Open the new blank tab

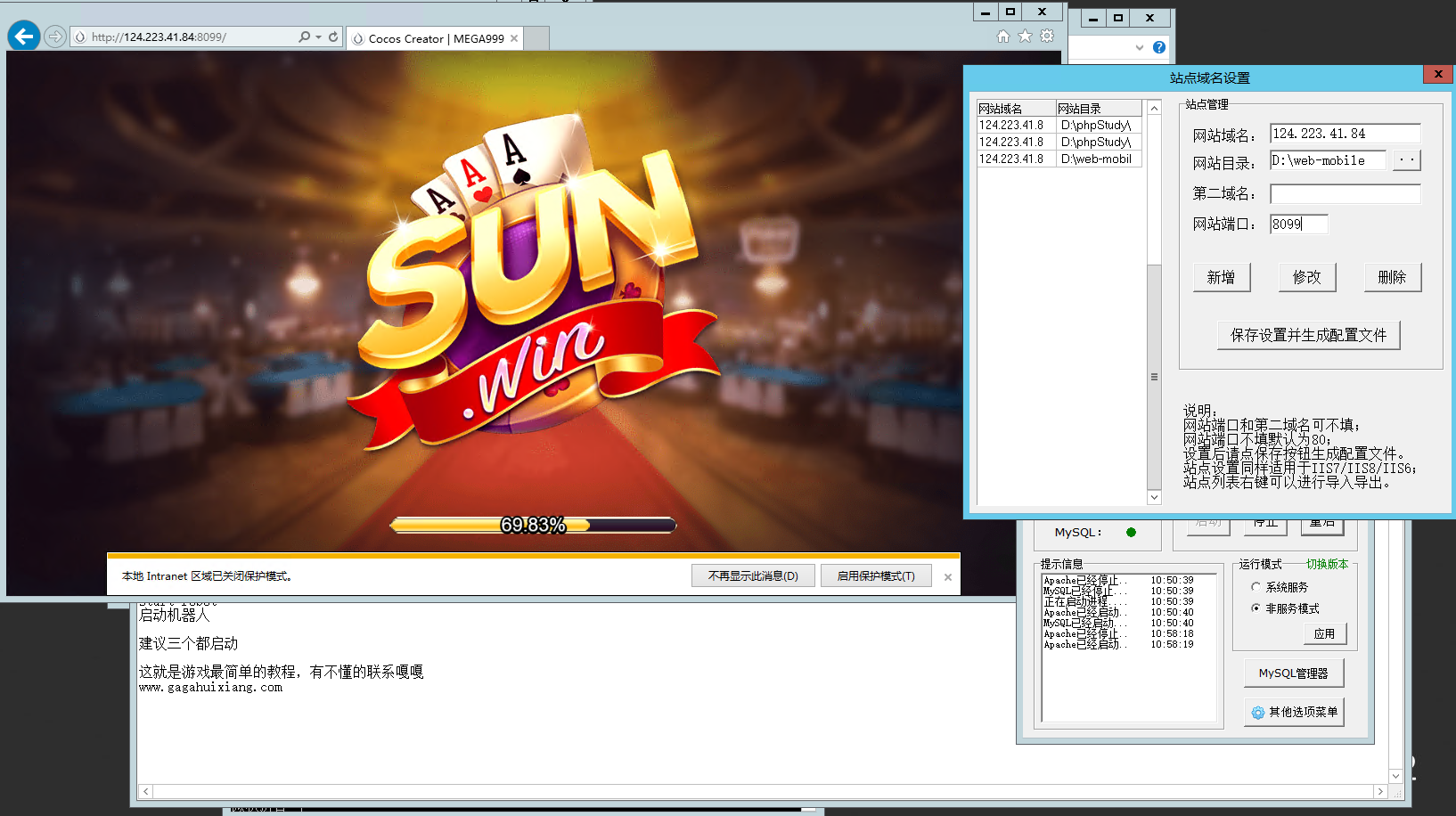coord(536,38)
